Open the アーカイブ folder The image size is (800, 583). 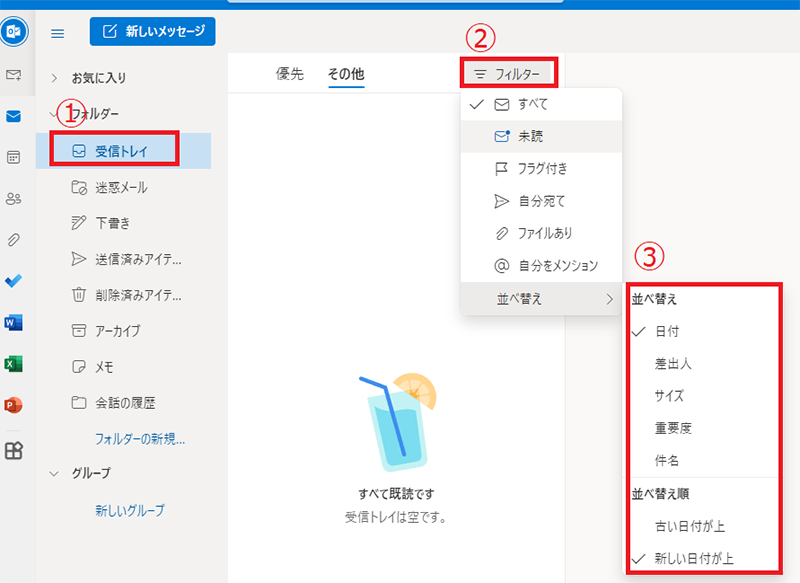[x=123, y=331]
